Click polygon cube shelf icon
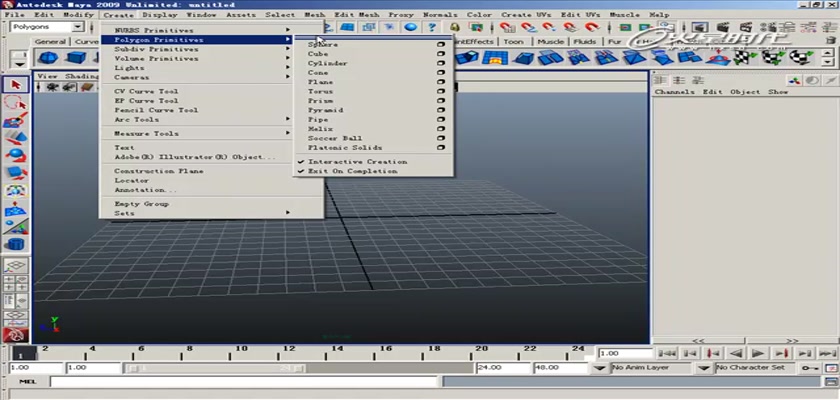 pos(76,57)
